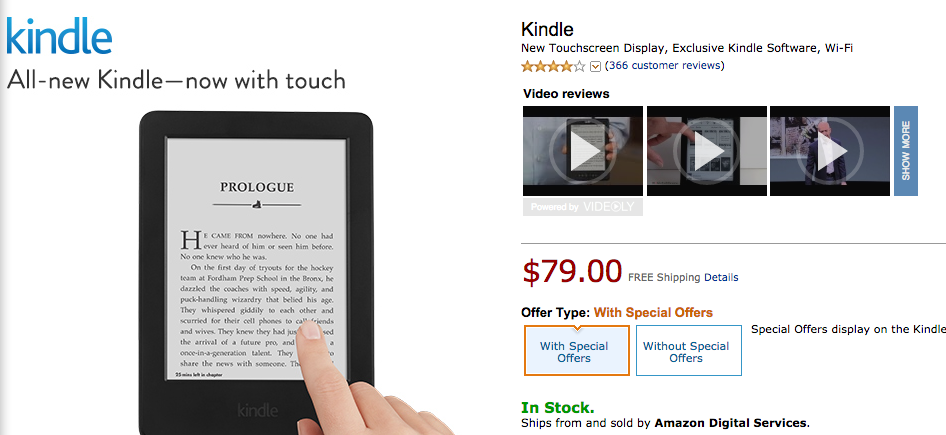Viewport: 946px width, 435px height.
Task: Click the Video reviews heading
Action: click(566, 94)
